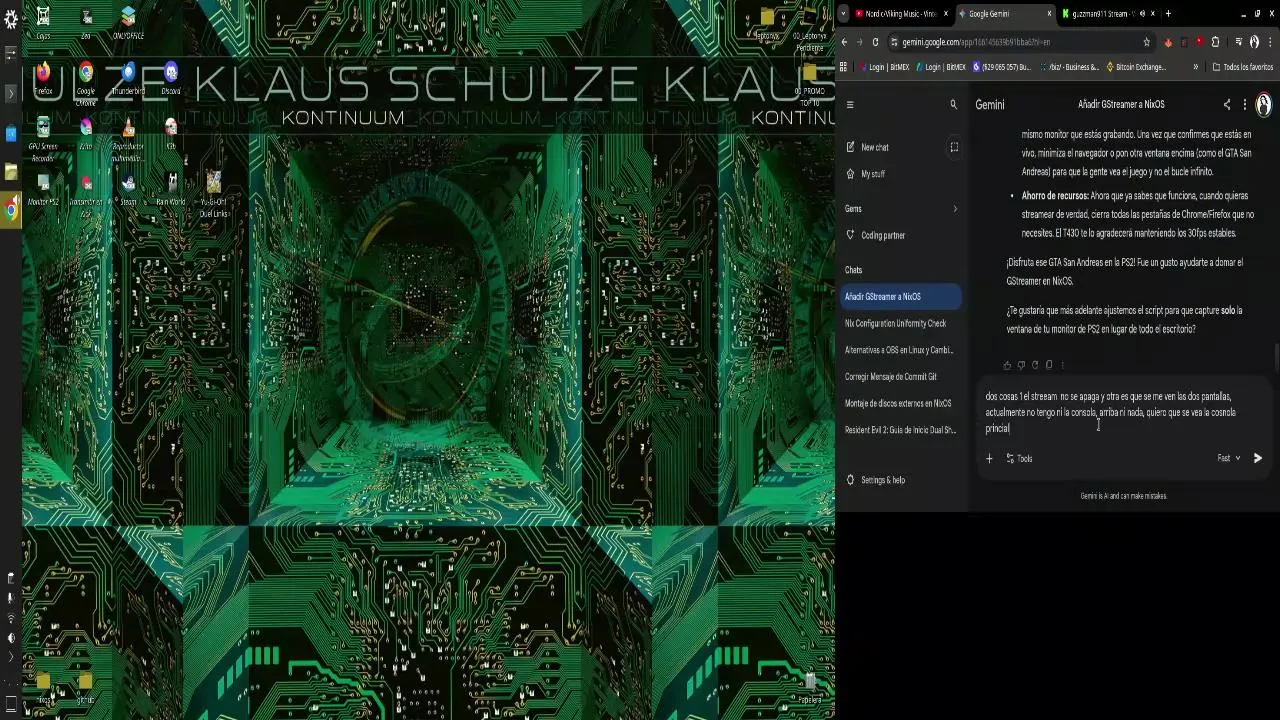The image size is (1280, 720).
Task: Open more options under the Gemini response
Action: (x=1062, y=365)
